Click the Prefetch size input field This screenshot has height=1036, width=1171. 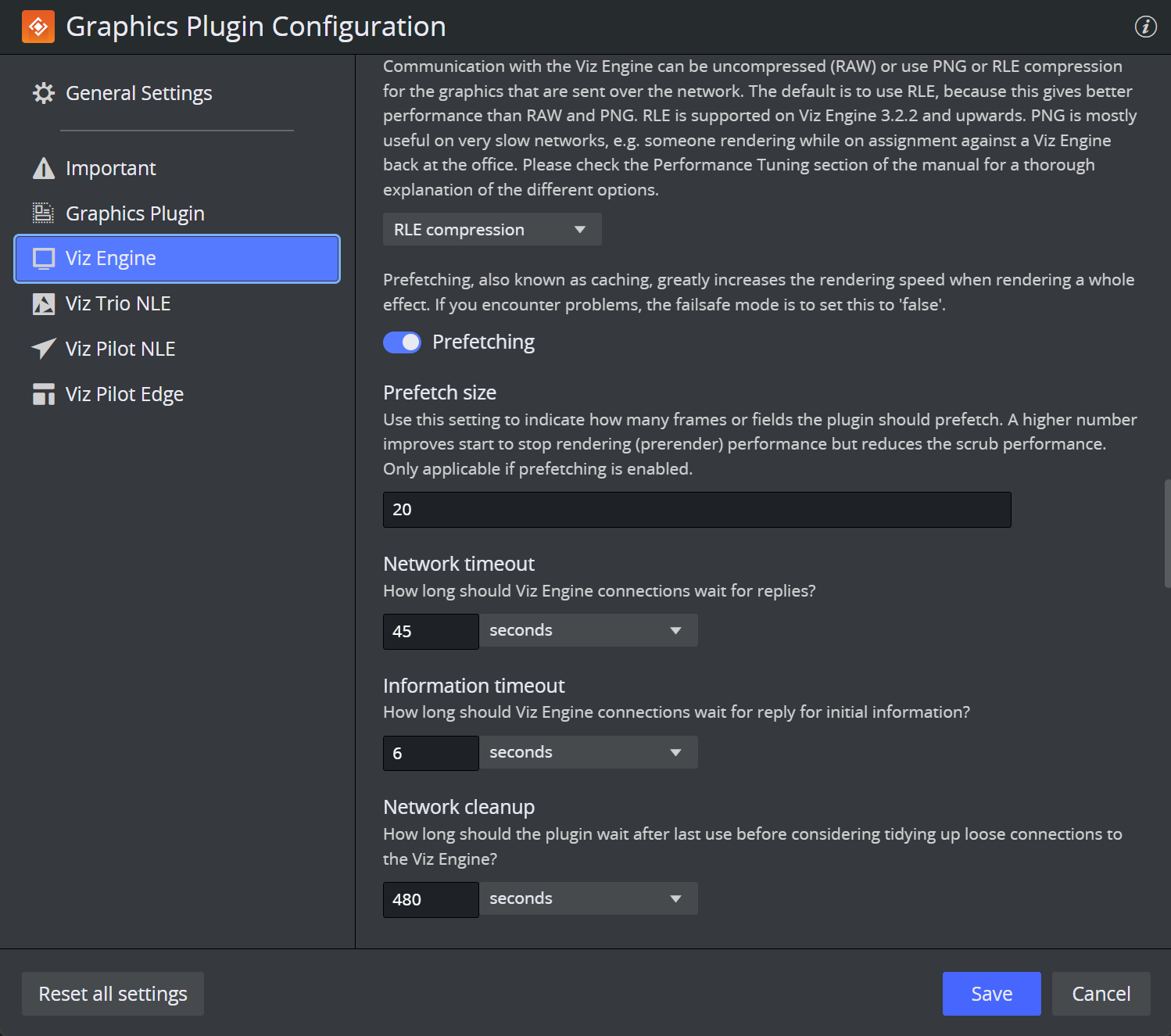coord(697,510)
